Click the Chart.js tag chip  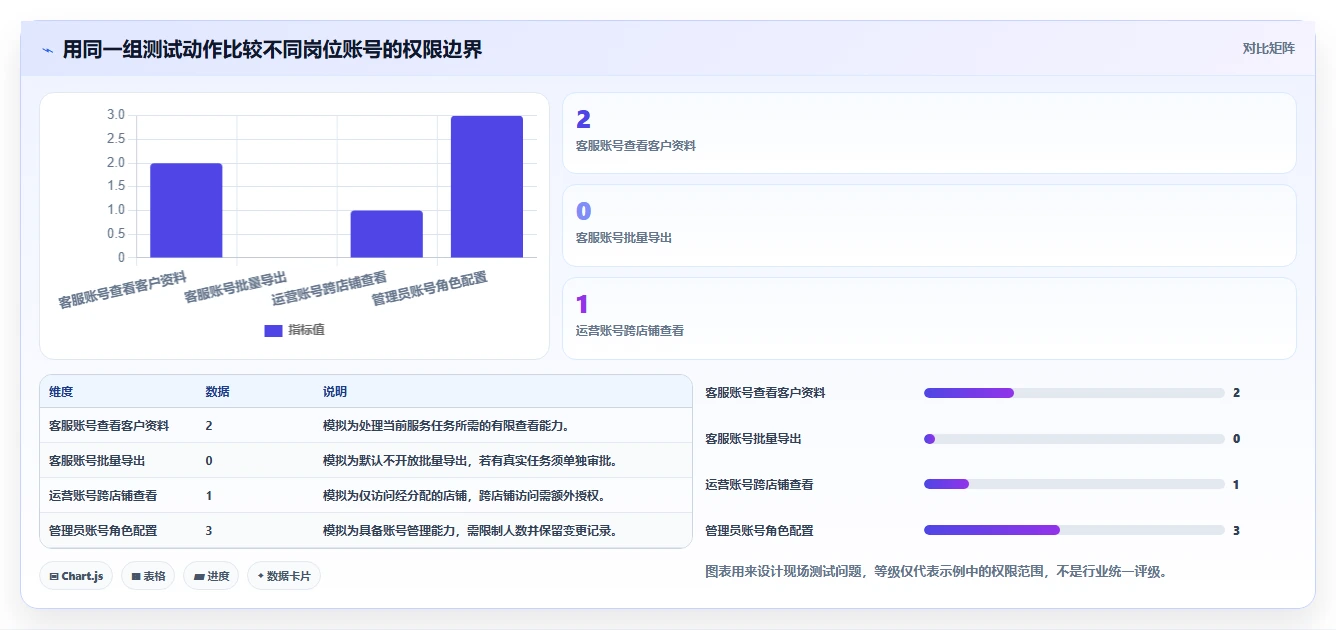click(77, 576)
